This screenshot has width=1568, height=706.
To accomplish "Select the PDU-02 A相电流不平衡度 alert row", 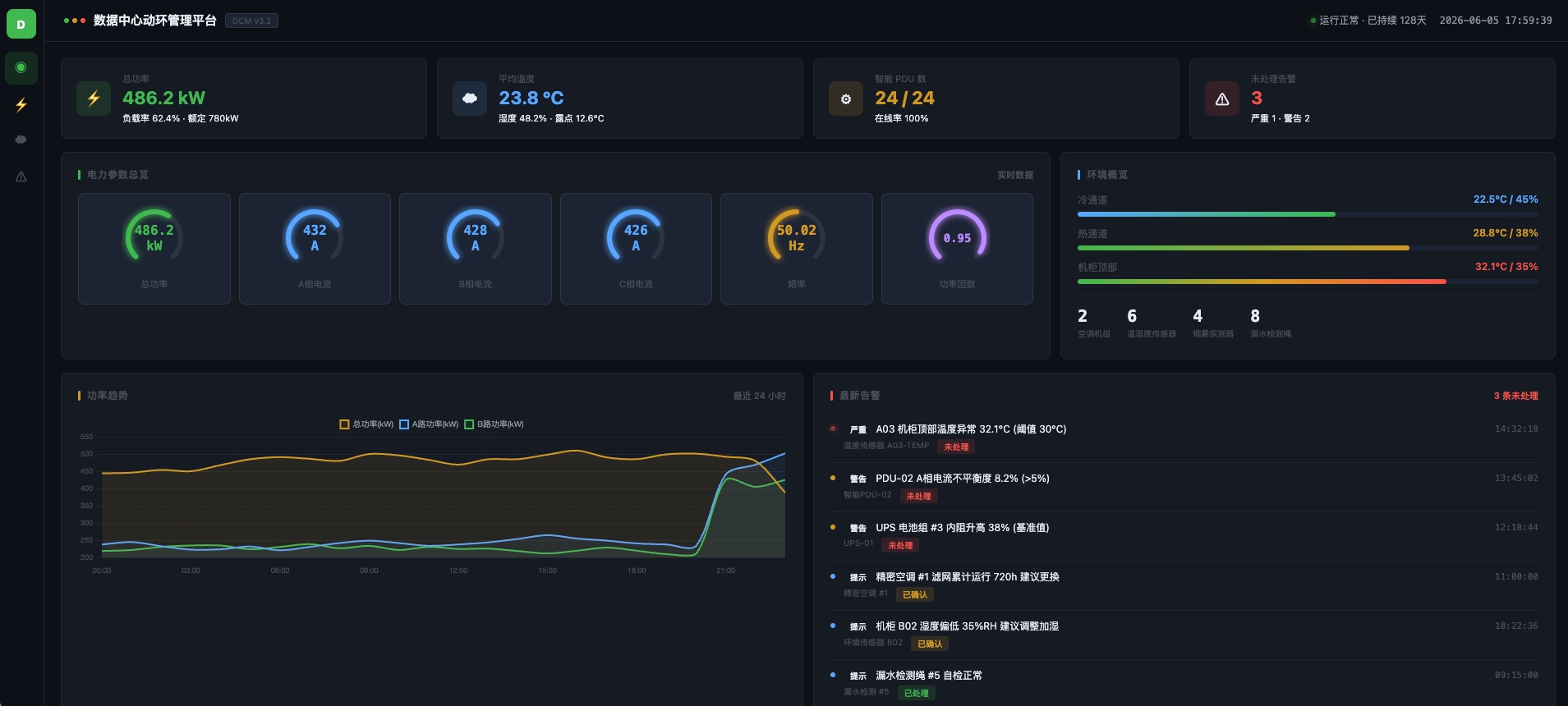I will pyautogui.click(x=1184, y=487).
